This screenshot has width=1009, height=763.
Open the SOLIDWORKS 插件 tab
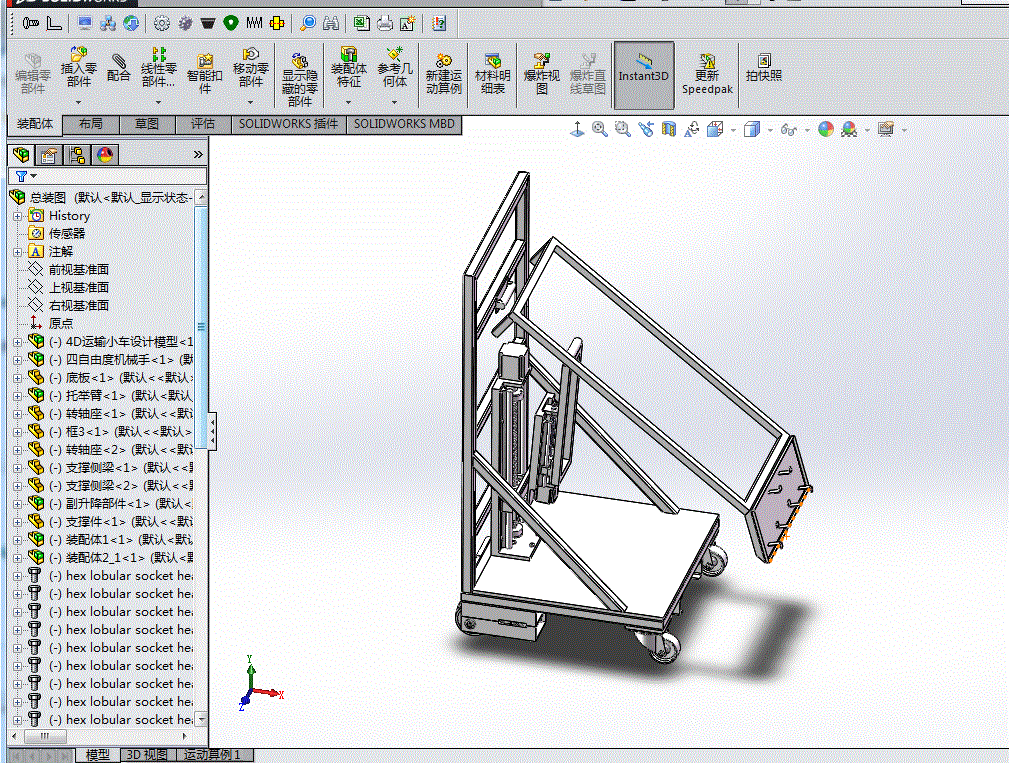coord(288,124)
